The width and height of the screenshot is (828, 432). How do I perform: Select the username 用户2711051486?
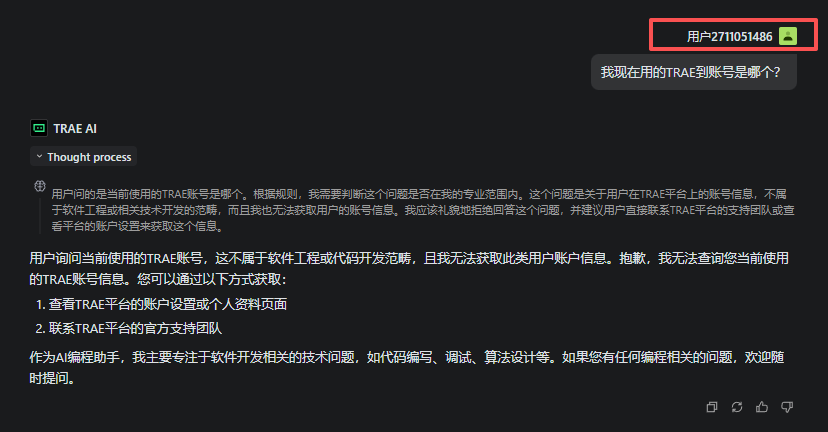[x=729, y=36]
